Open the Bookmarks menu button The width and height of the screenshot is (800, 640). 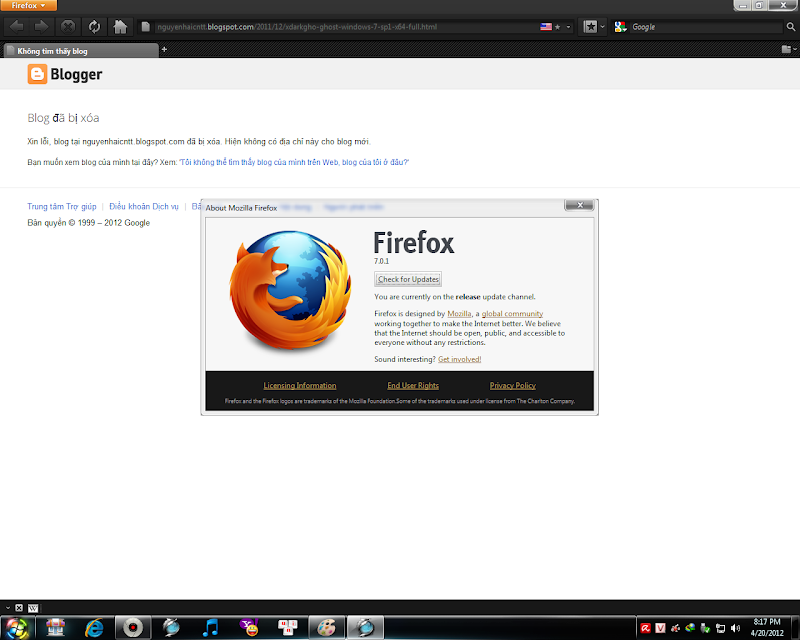[x=590, y=27]
